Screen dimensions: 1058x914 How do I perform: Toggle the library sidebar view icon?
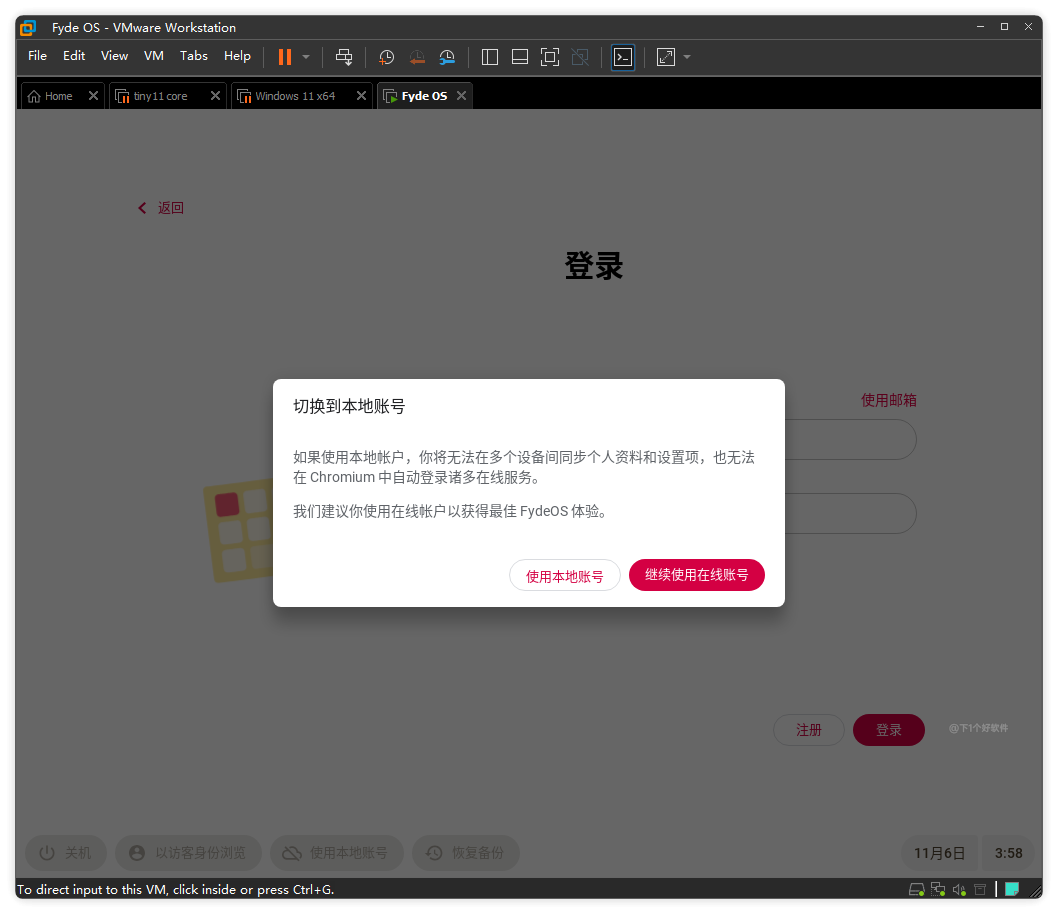pyautogui.click(x=490, y=57)
